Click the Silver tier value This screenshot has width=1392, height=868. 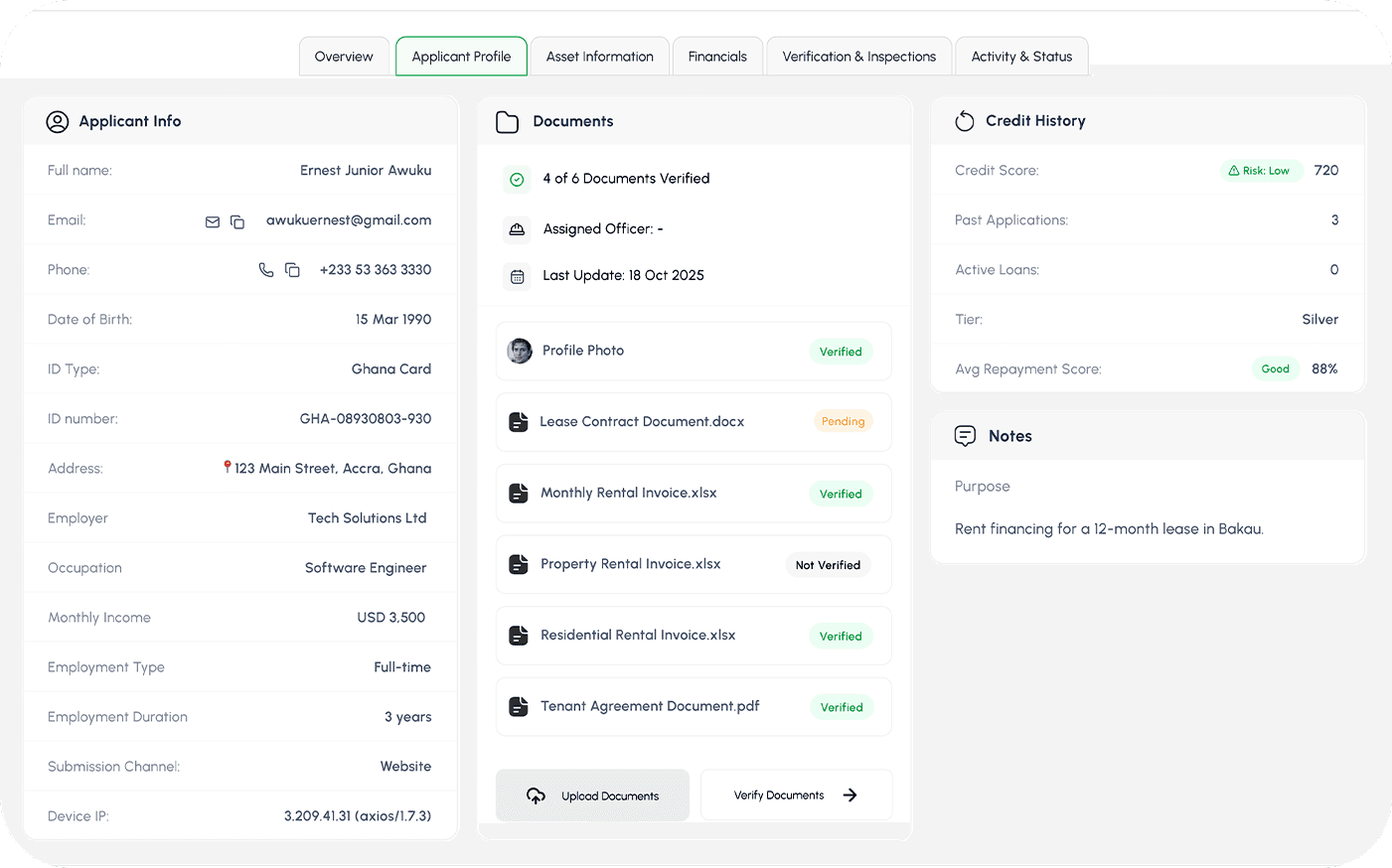[x=1319, y=320]
